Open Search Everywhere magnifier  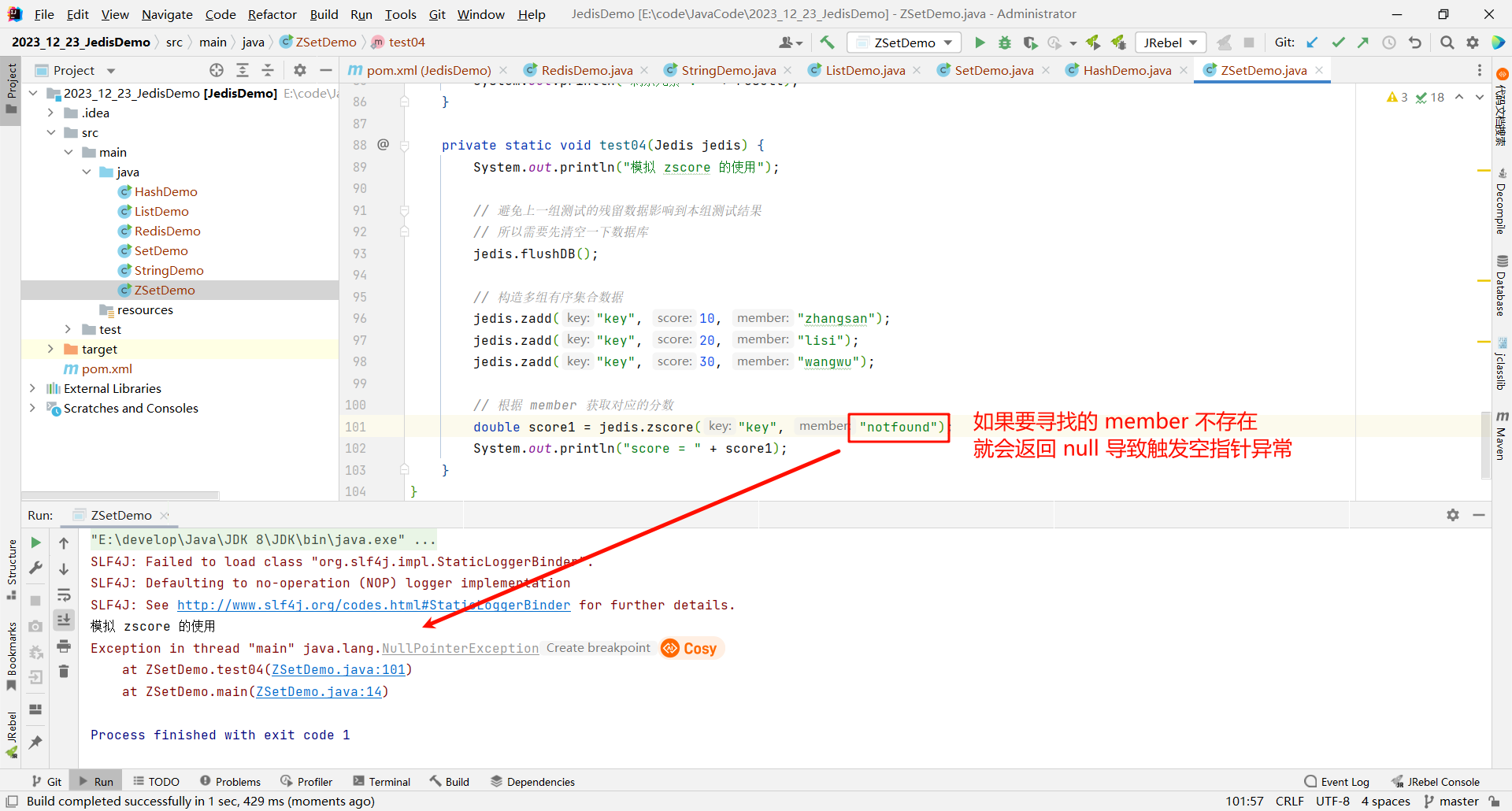point(1447,43)
